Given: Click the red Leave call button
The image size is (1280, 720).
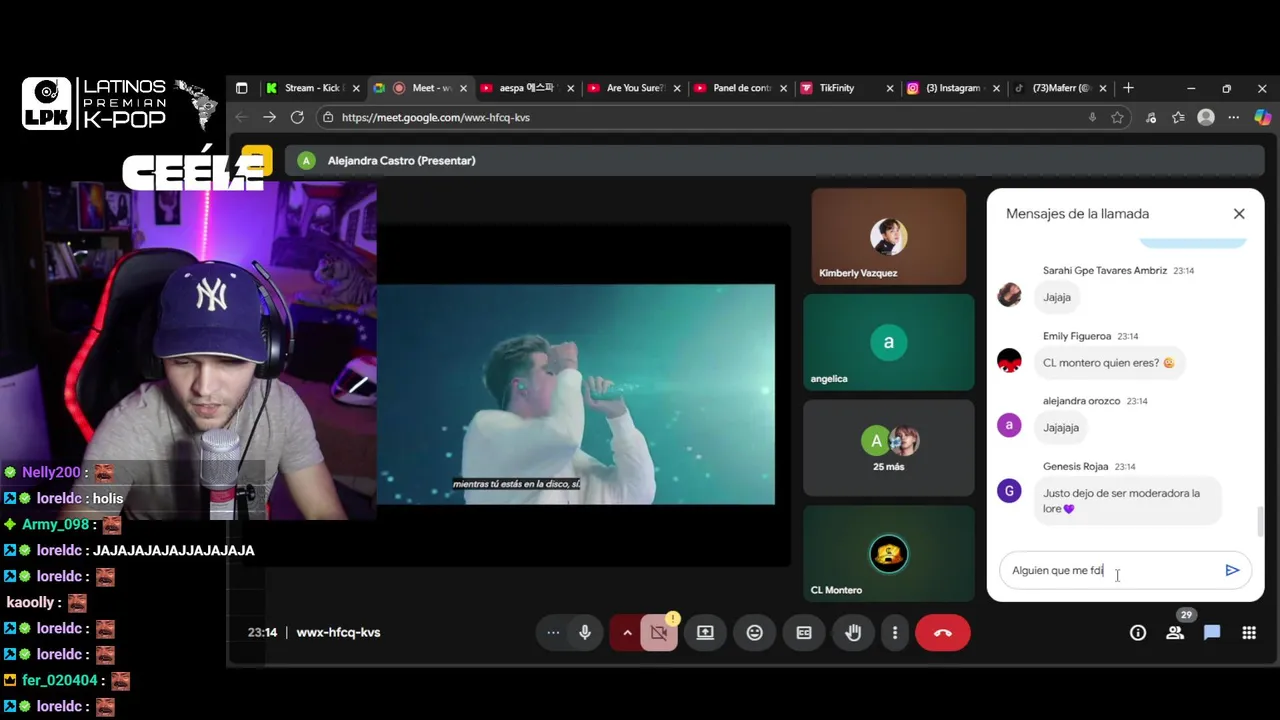Looking at the screenshot, I should 943,632.
